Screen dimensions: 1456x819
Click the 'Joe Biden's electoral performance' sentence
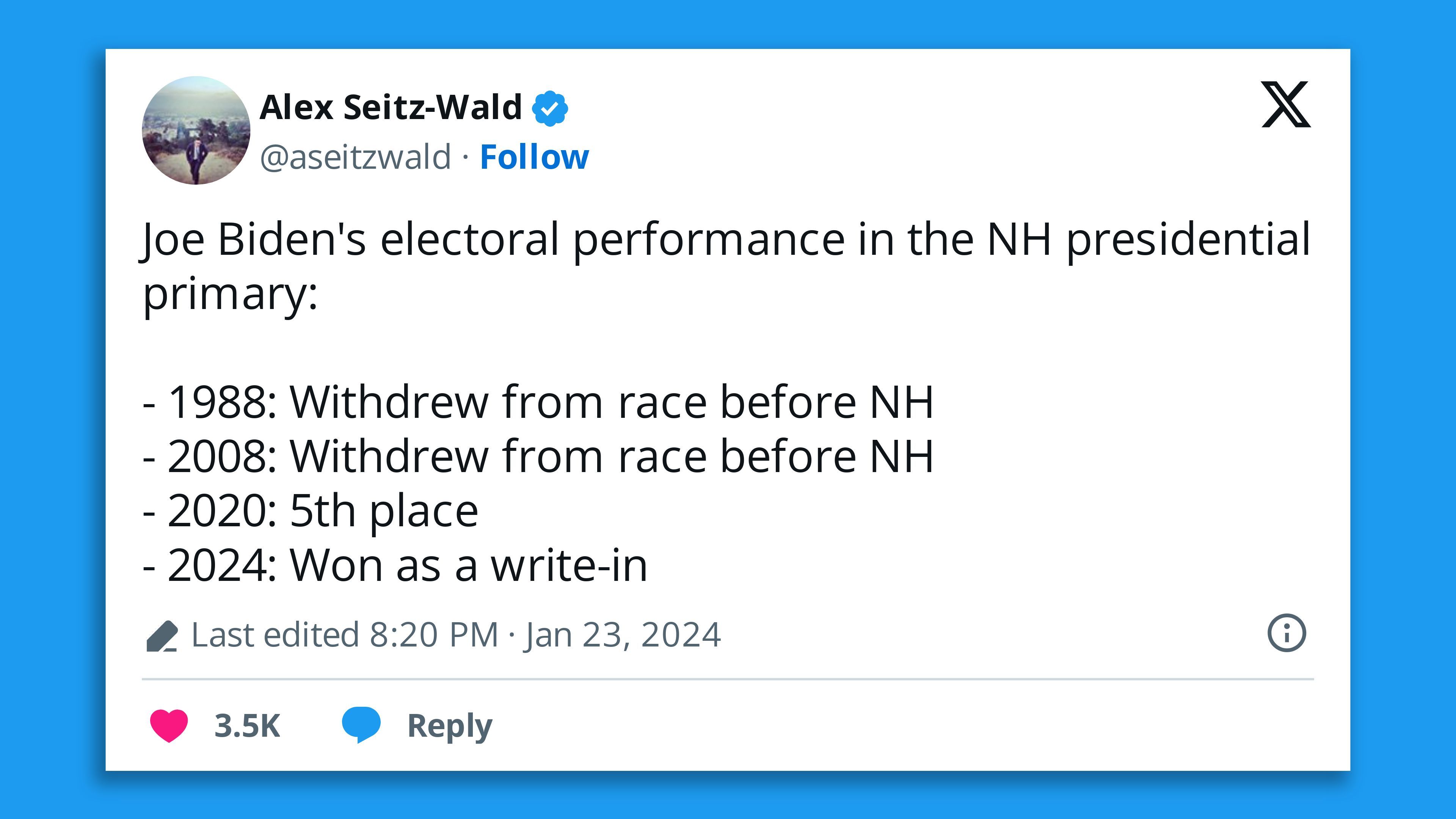725,240
